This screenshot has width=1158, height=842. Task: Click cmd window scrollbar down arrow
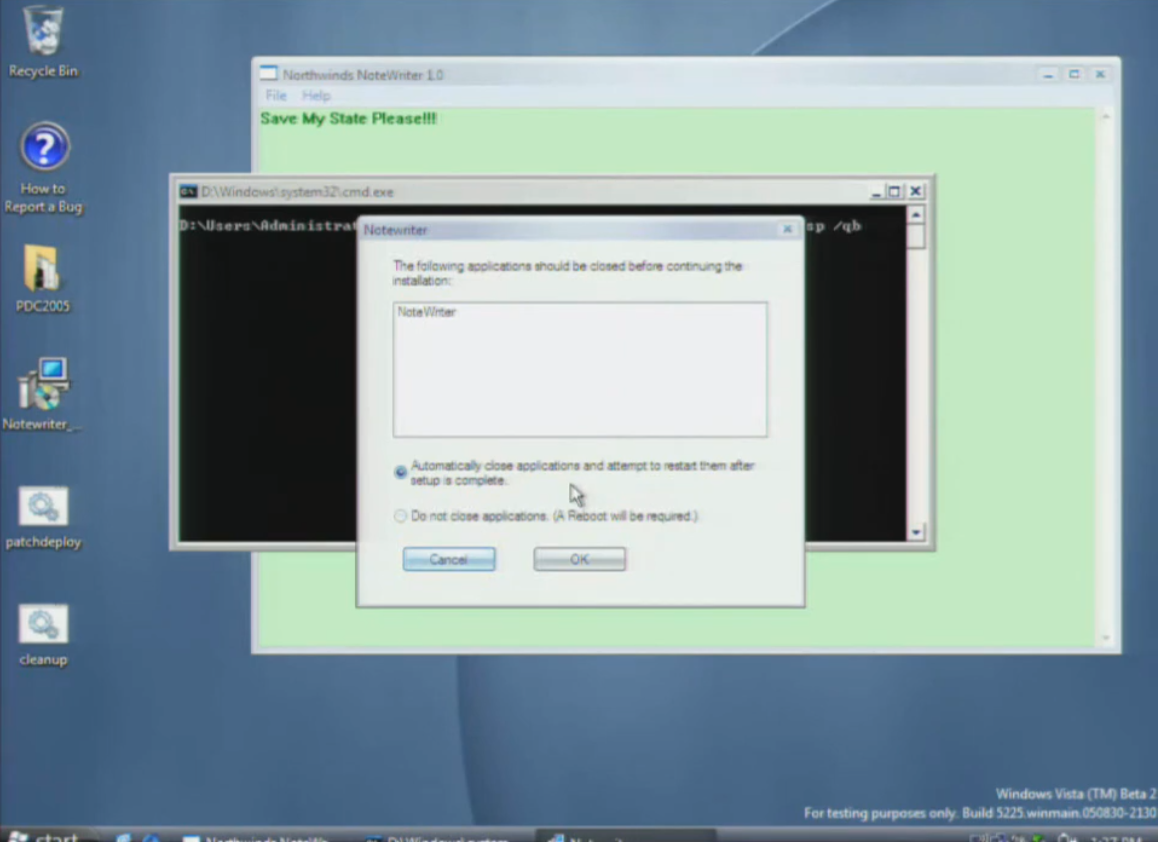(916, 533)
